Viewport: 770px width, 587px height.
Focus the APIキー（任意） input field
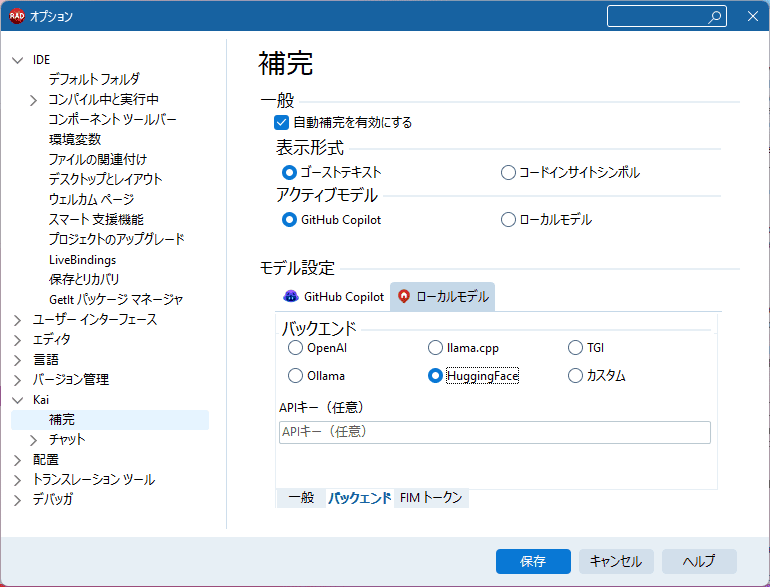495,432
